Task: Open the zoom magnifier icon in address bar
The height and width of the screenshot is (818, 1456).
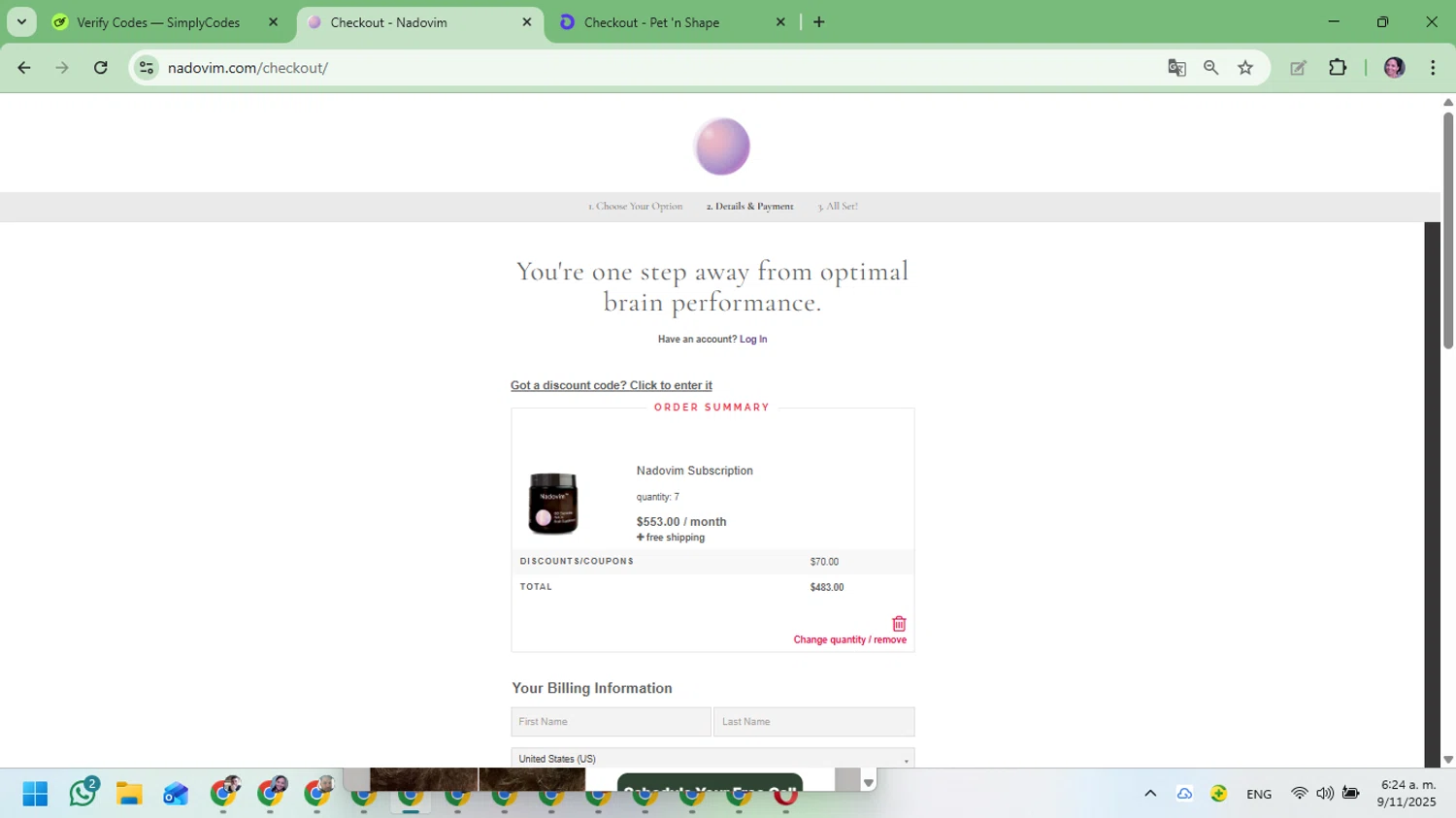Action: click(1210, 68)
